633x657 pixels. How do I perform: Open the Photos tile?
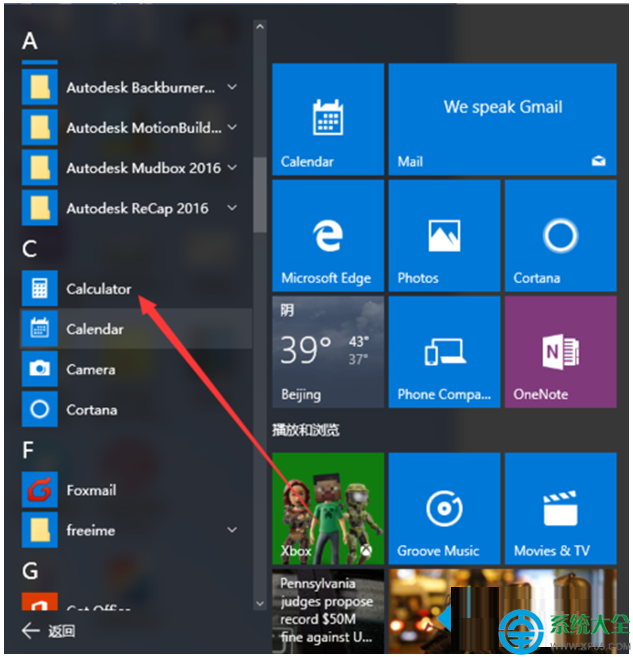[444, 236]
